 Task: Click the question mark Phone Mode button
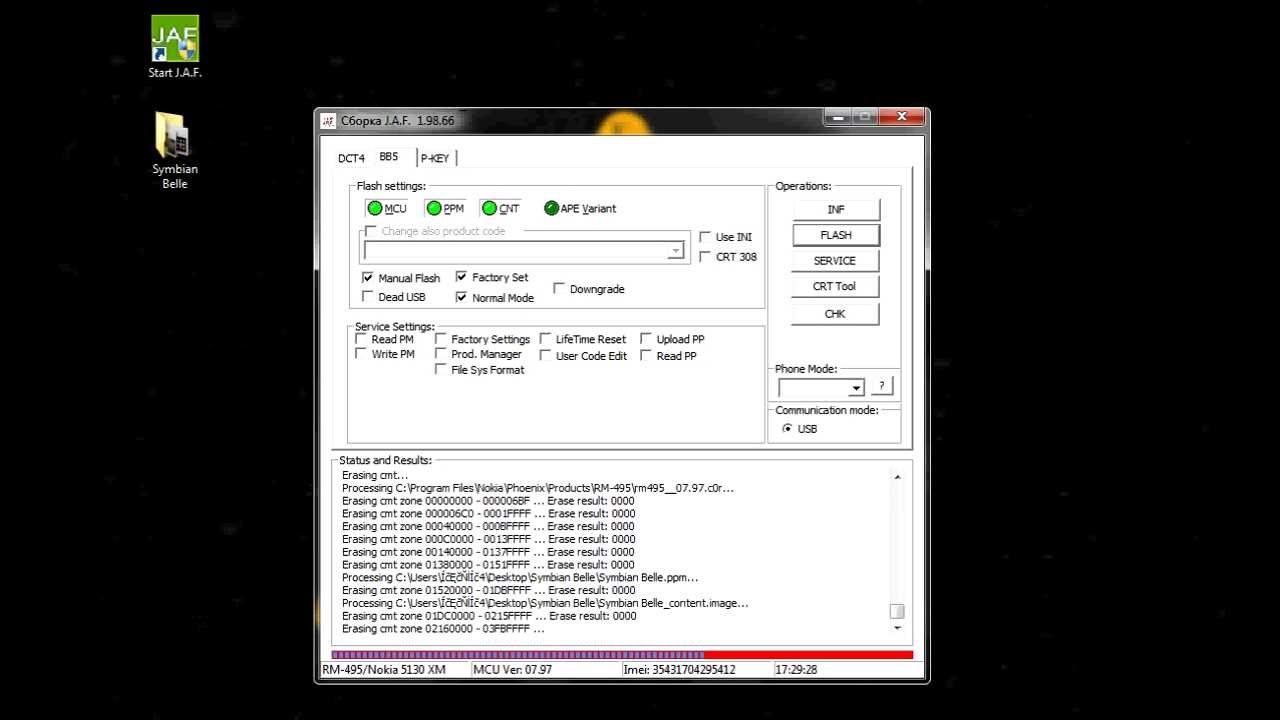pyautogui.click(x=881, y=386)
